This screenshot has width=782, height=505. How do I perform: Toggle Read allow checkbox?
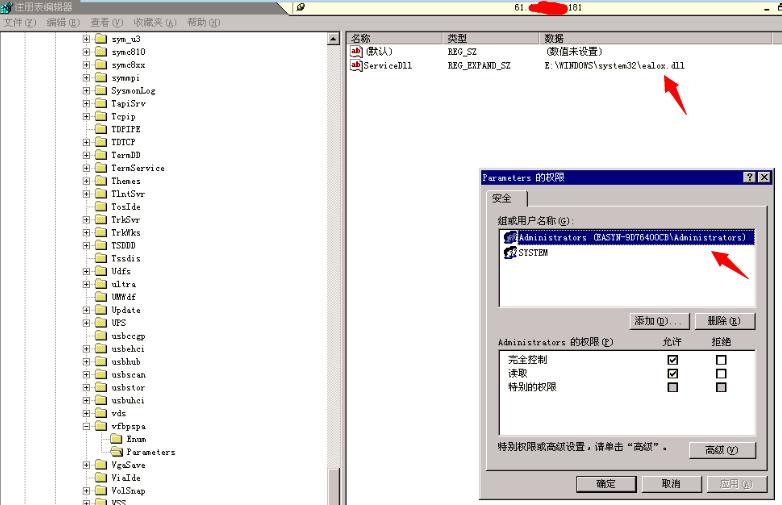coord(672,373)
